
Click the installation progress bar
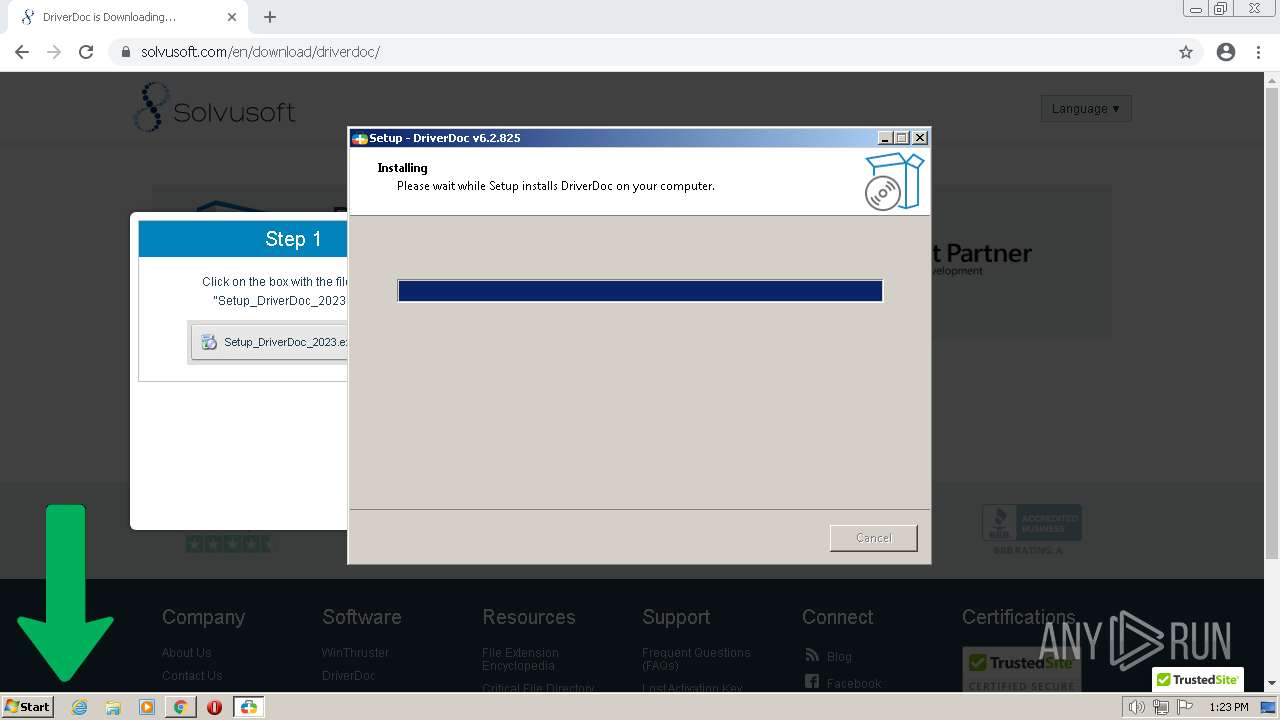640,291
